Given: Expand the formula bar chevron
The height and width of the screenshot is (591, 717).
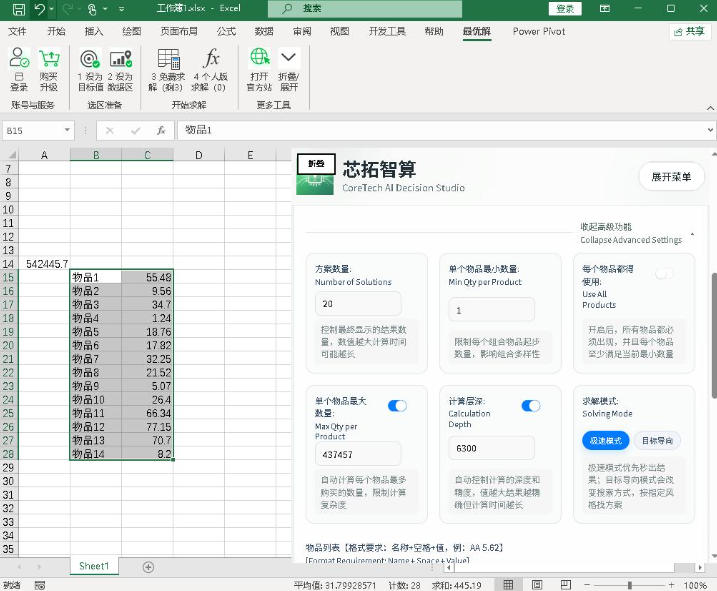Looking at the screenshot, I should (710, 130).
